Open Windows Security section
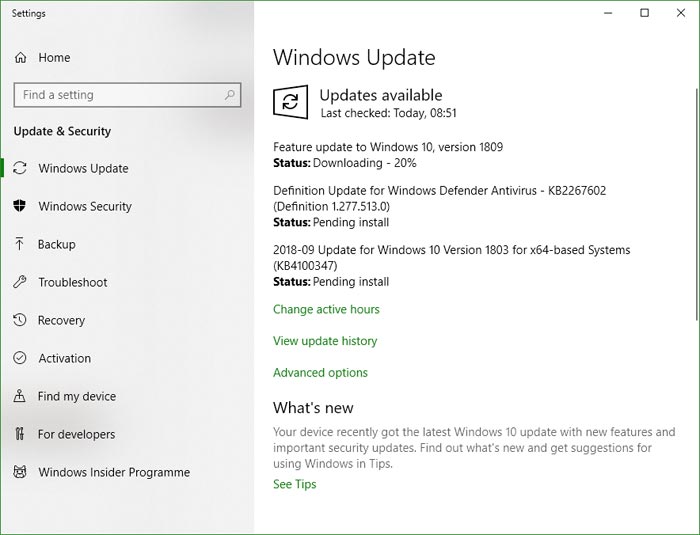This screenshot has width=700, height=535. click(x=85, y=206)
